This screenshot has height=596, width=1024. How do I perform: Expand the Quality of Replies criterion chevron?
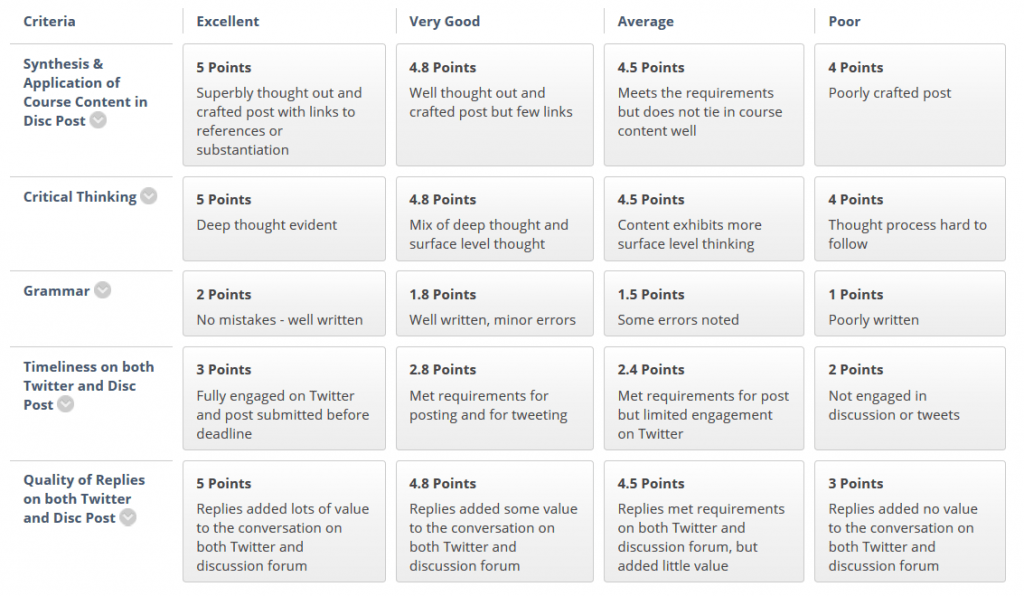pyautogui.click(x=127, y=518)
